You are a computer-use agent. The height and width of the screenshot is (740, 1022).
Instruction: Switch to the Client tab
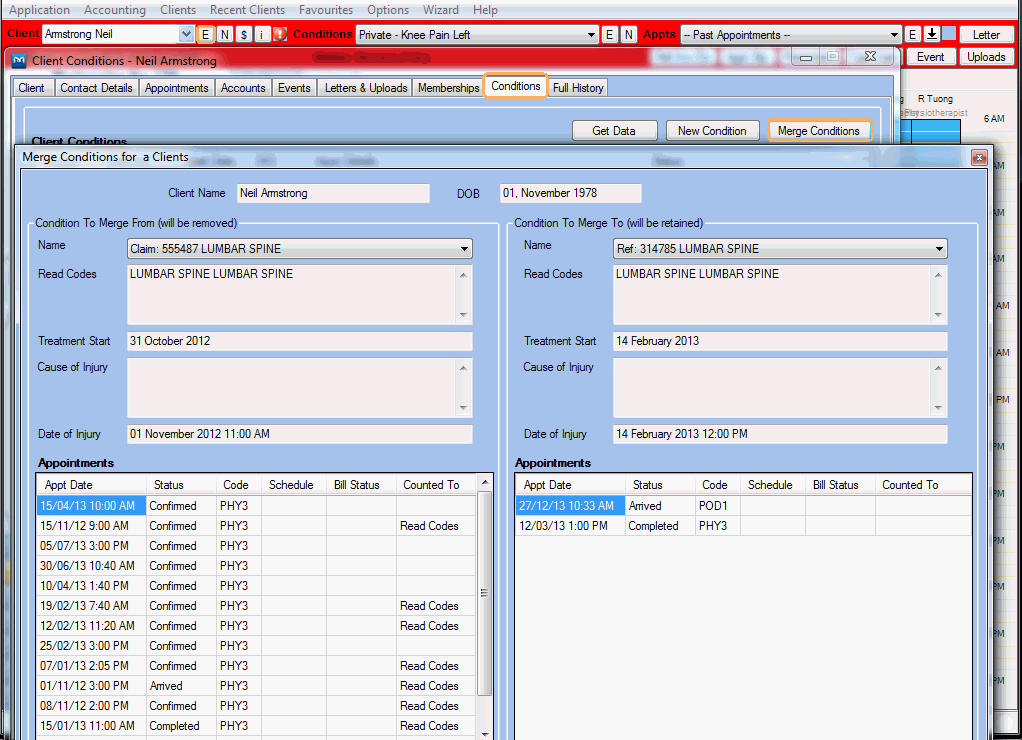31,88
